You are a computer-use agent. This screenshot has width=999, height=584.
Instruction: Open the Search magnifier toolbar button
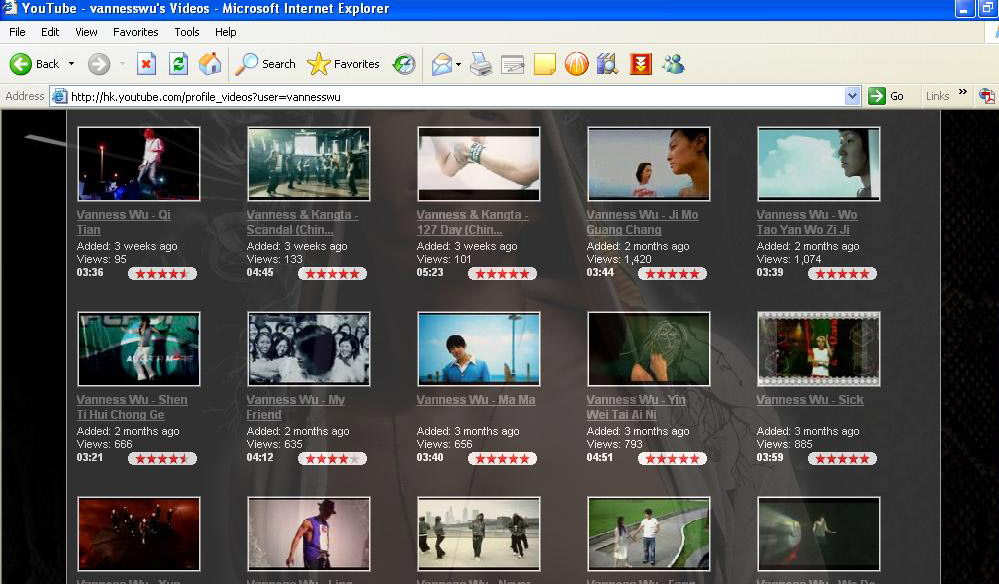tap(266, 64)
